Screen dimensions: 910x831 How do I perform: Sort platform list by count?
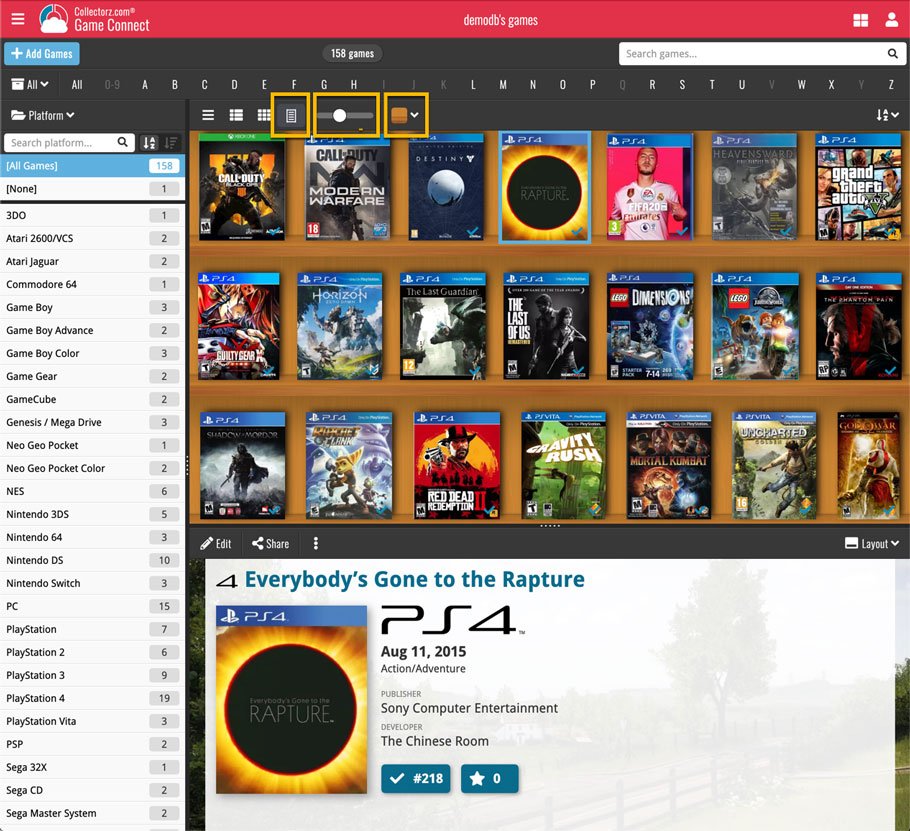pyautogui.click(x=171, y=143)
